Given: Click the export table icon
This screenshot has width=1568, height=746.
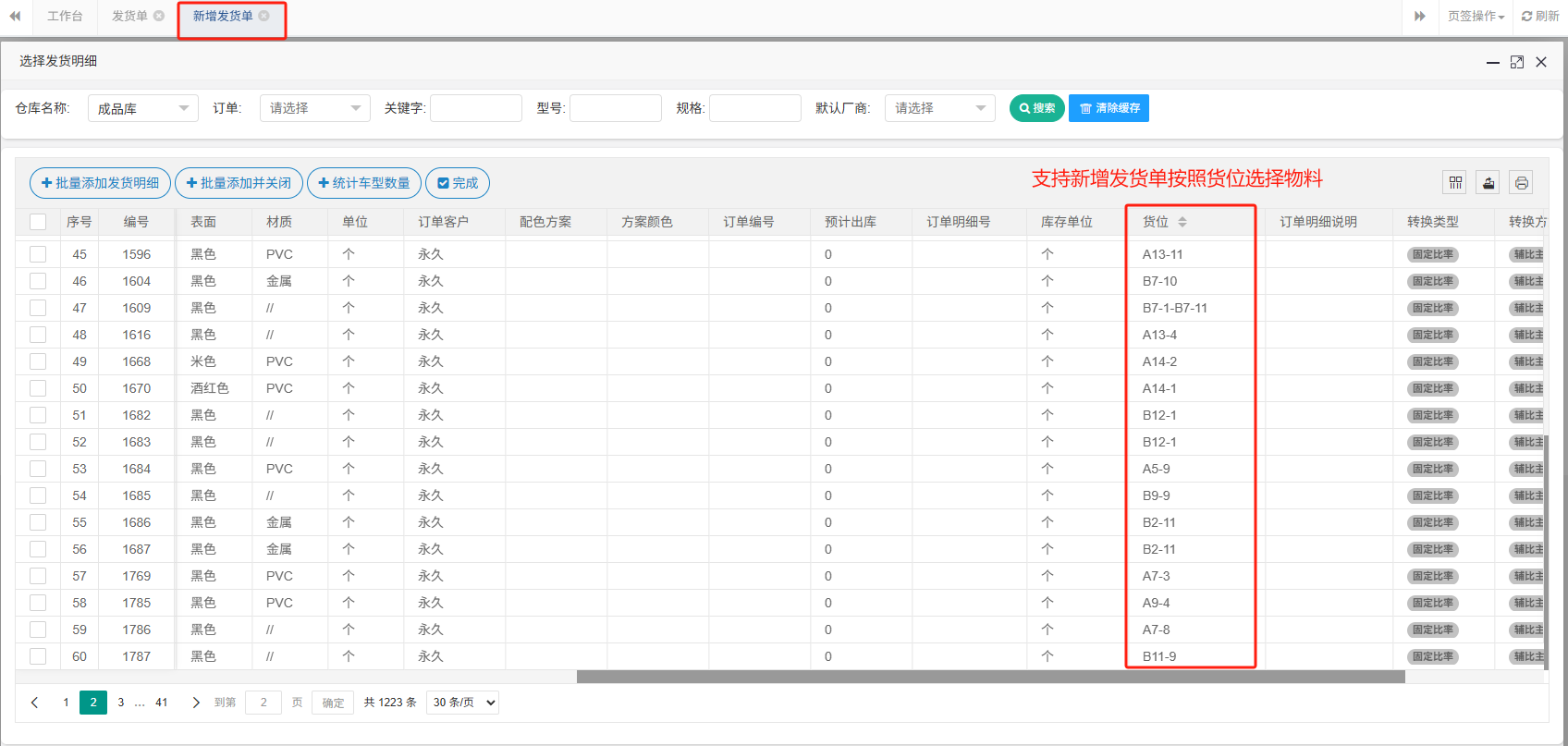Looking at the screenshot, I should point(1488,183).
